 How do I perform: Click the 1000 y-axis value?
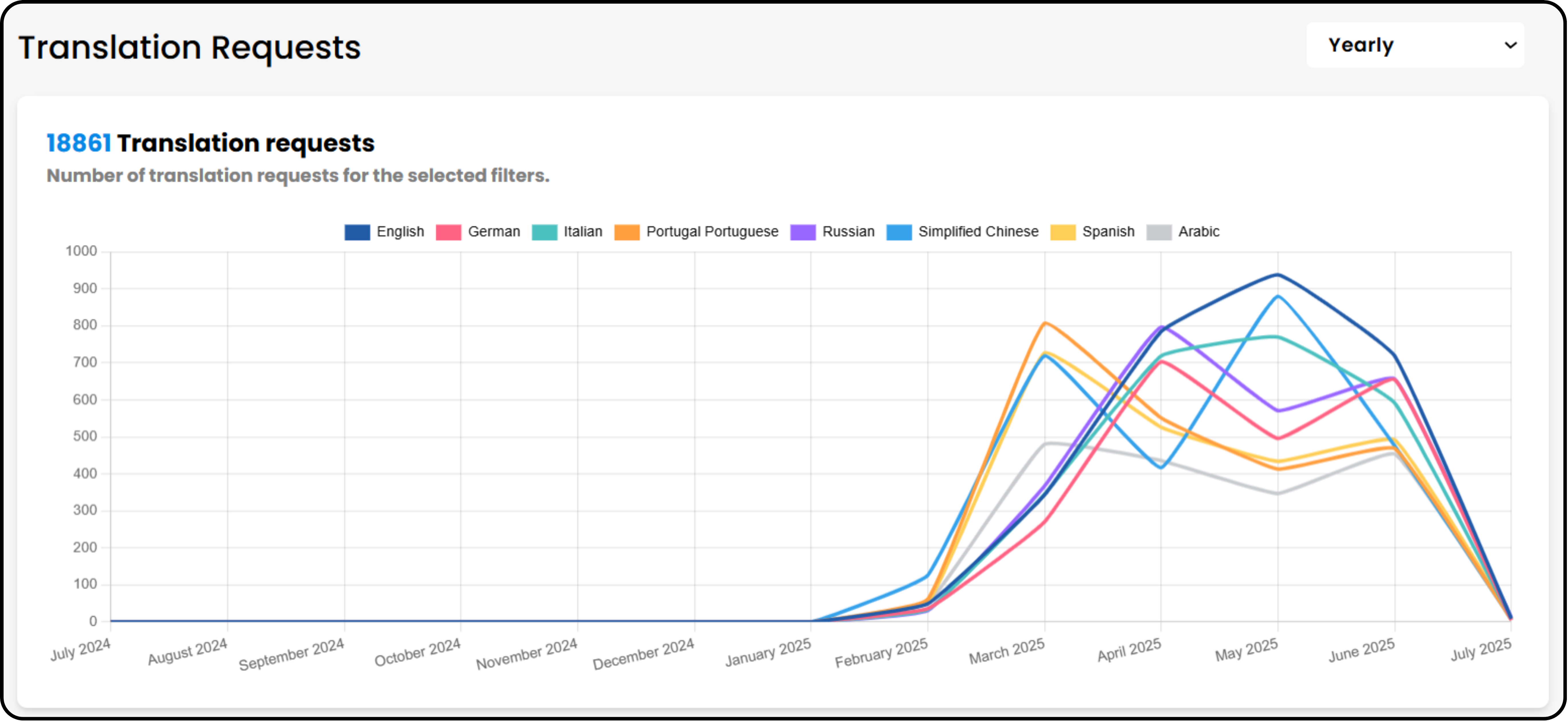pyautogui.click(x=81, y=251)
